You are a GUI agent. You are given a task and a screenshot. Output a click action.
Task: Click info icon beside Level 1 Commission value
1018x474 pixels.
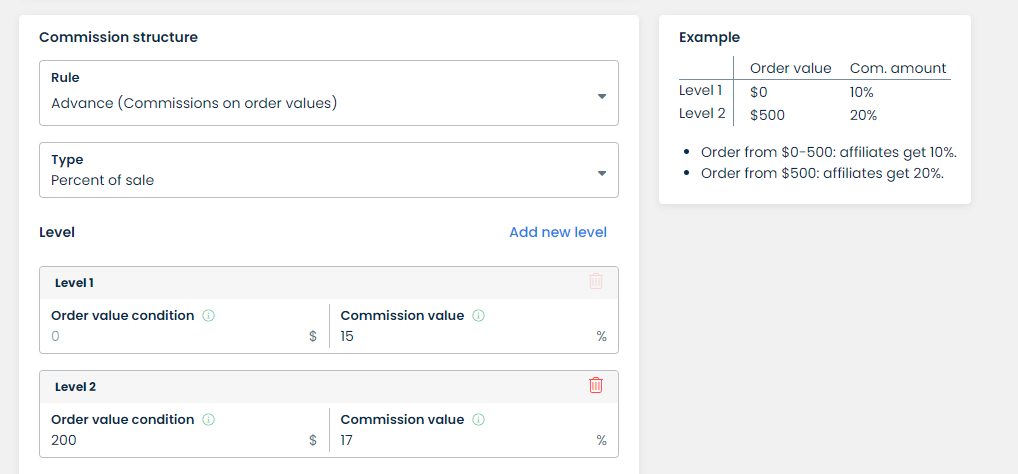[x=478, y=316]
